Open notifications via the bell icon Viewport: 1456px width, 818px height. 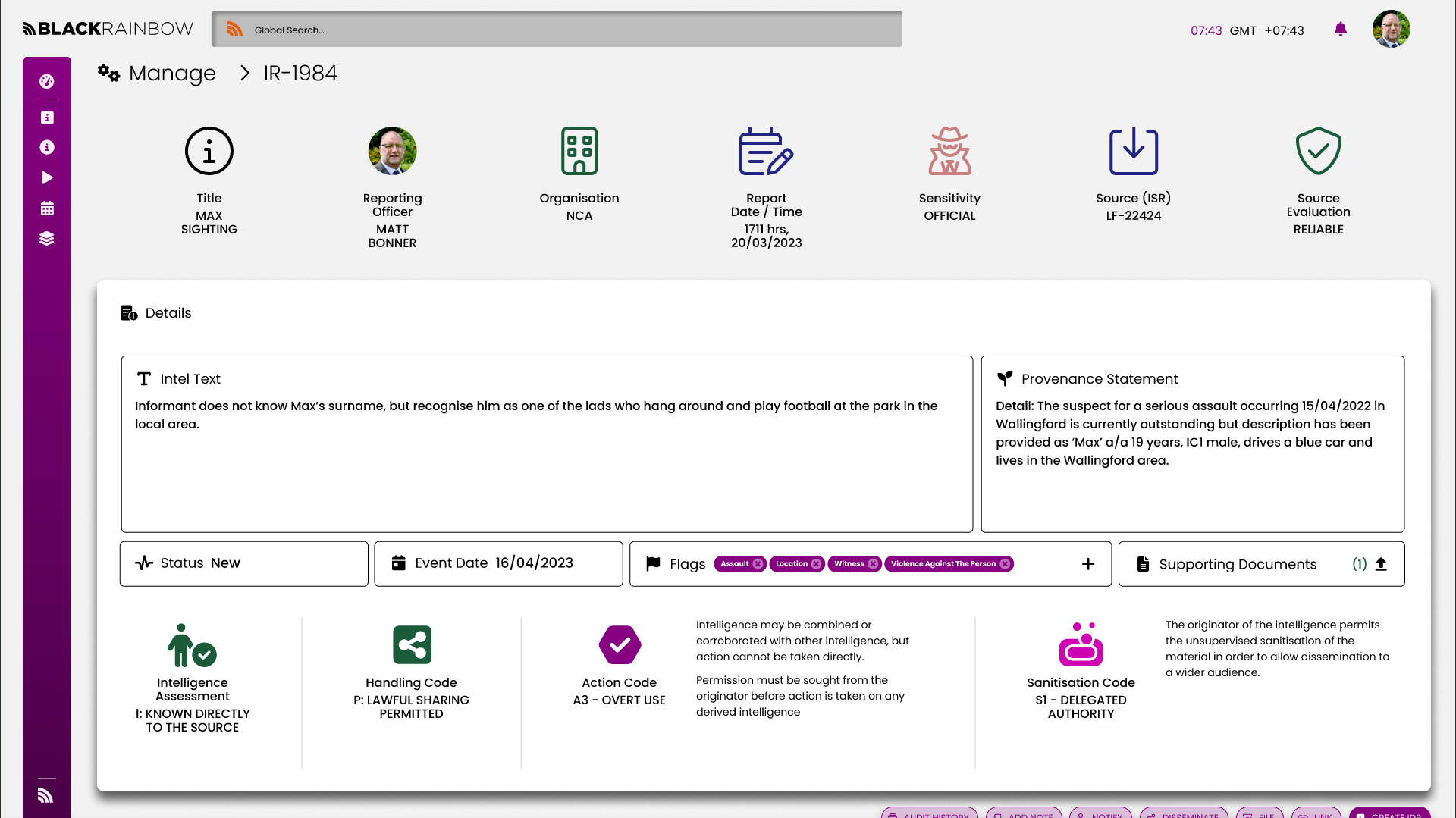coord(1340,29)
